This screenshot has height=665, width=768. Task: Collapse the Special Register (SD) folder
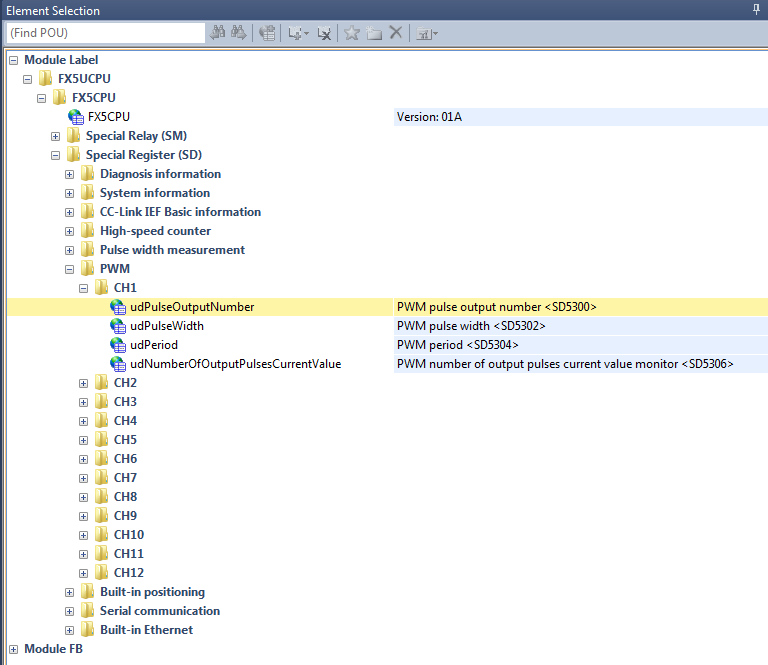(x=55, y=155)
